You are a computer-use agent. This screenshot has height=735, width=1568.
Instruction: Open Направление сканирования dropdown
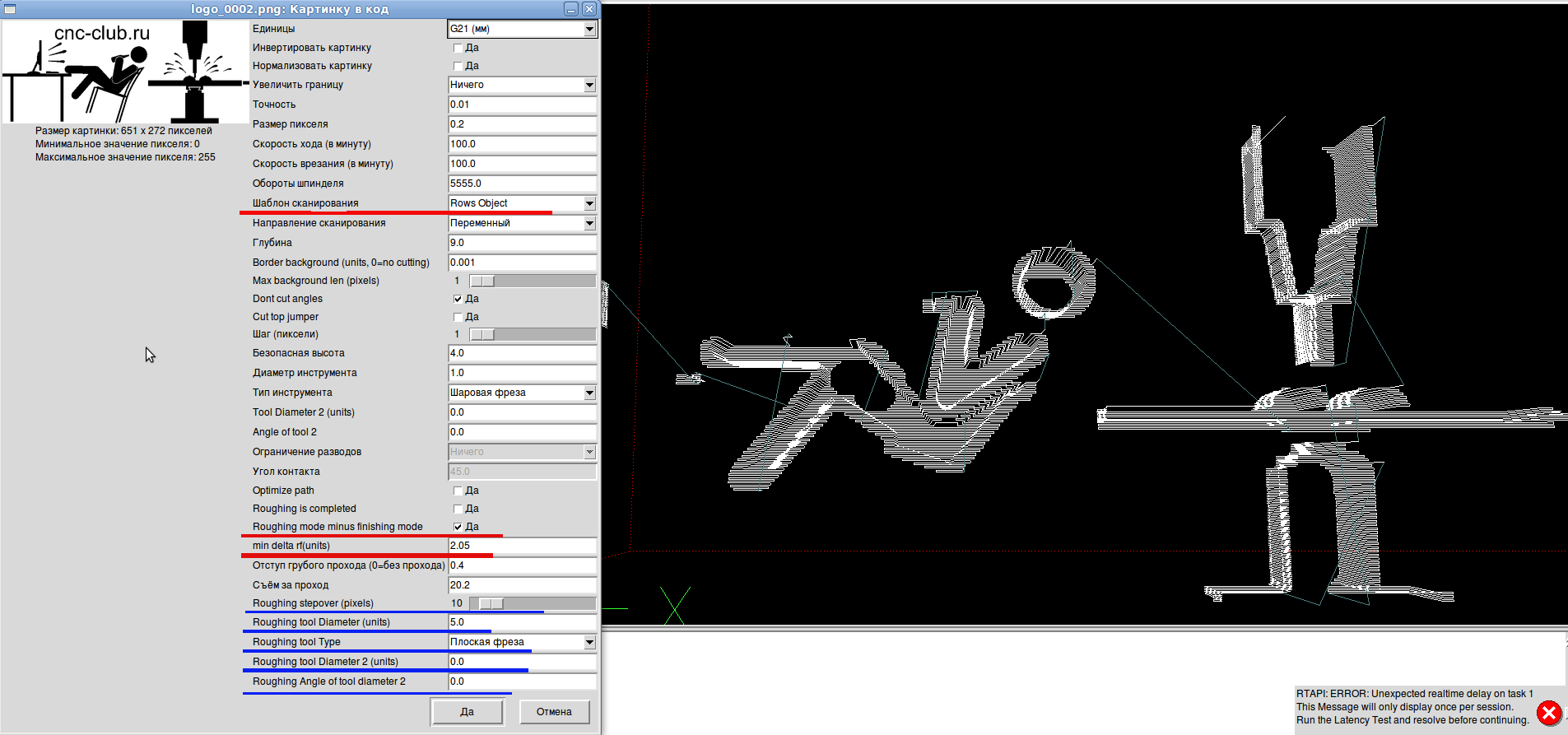pos(522,223)
